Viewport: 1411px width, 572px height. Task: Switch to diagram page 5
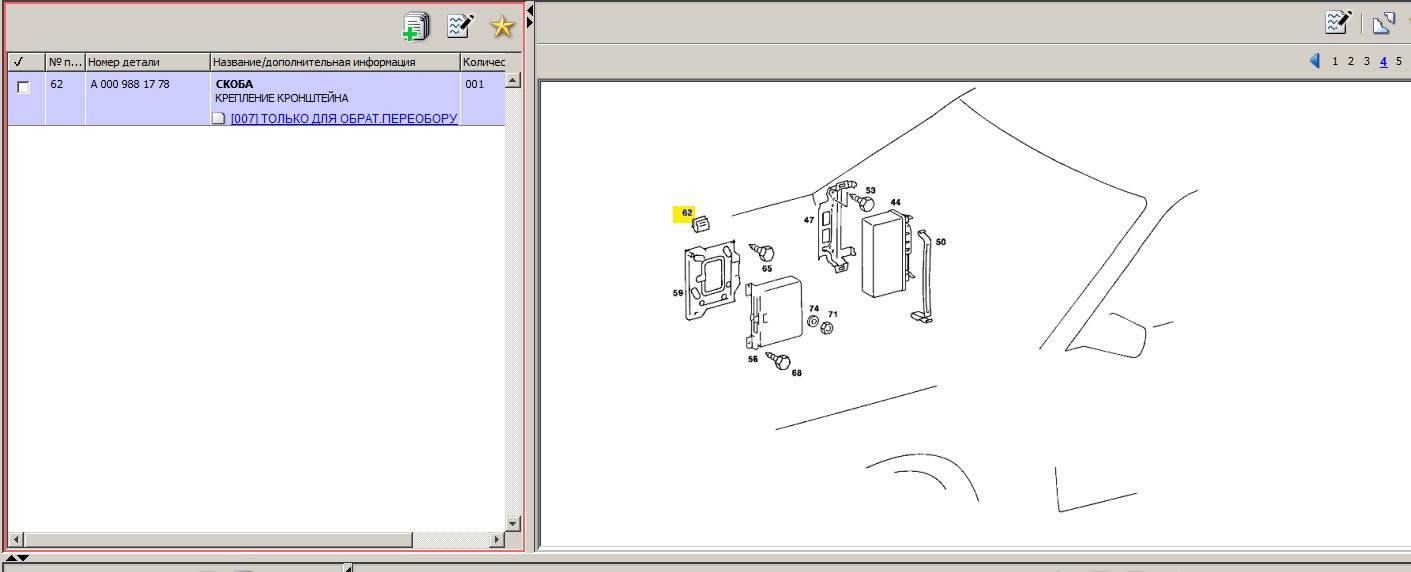point(1399,61)
